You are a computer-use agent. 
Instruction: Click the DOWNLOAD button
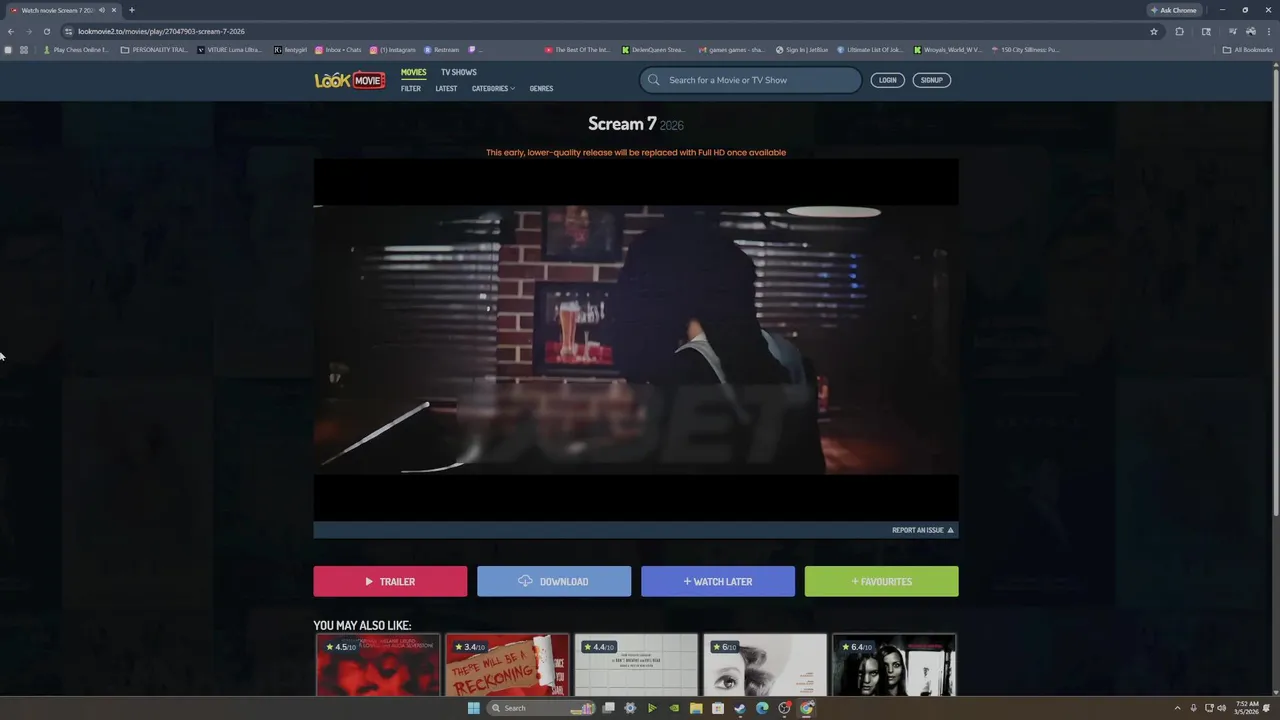554,581
